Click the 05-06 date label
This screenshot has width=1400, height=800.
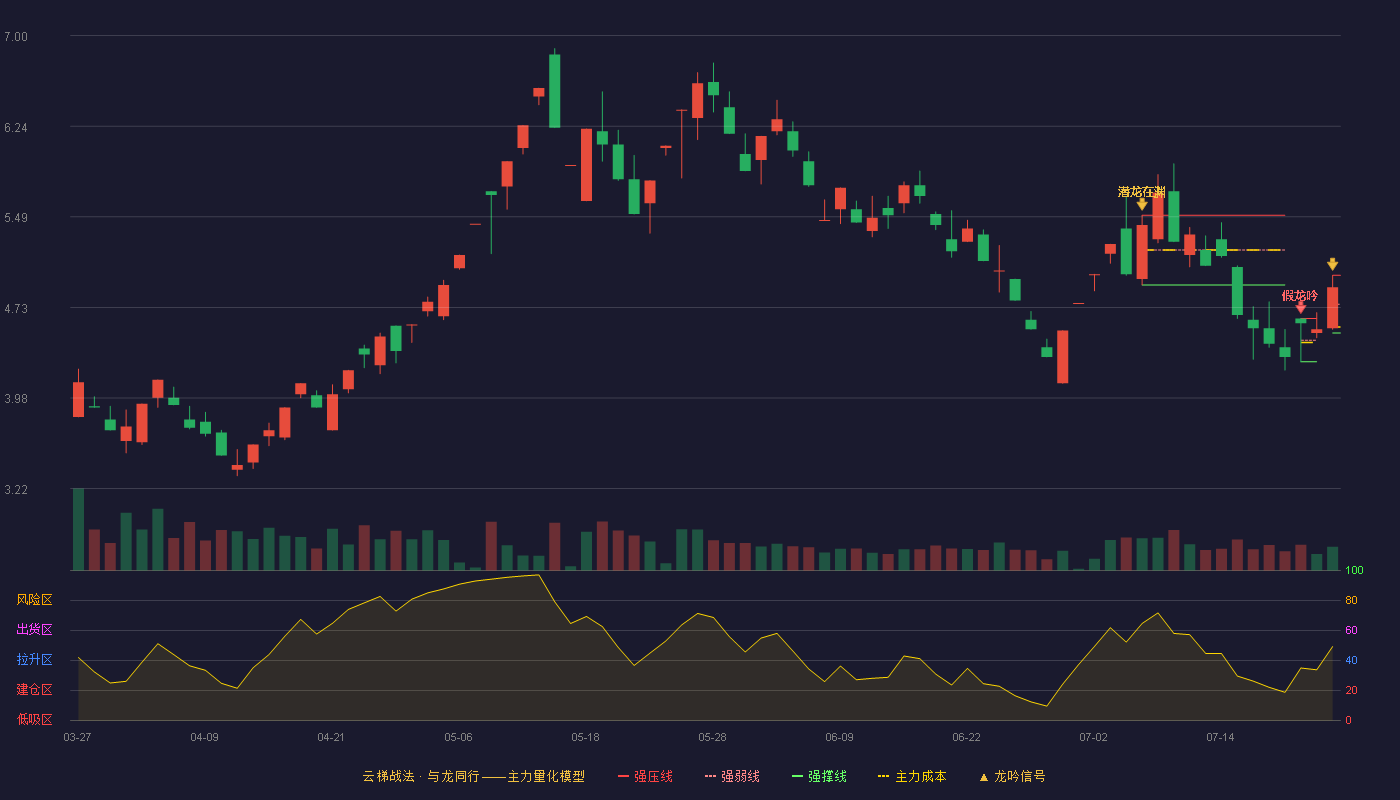pyautogui.click(x=458, y=737)
